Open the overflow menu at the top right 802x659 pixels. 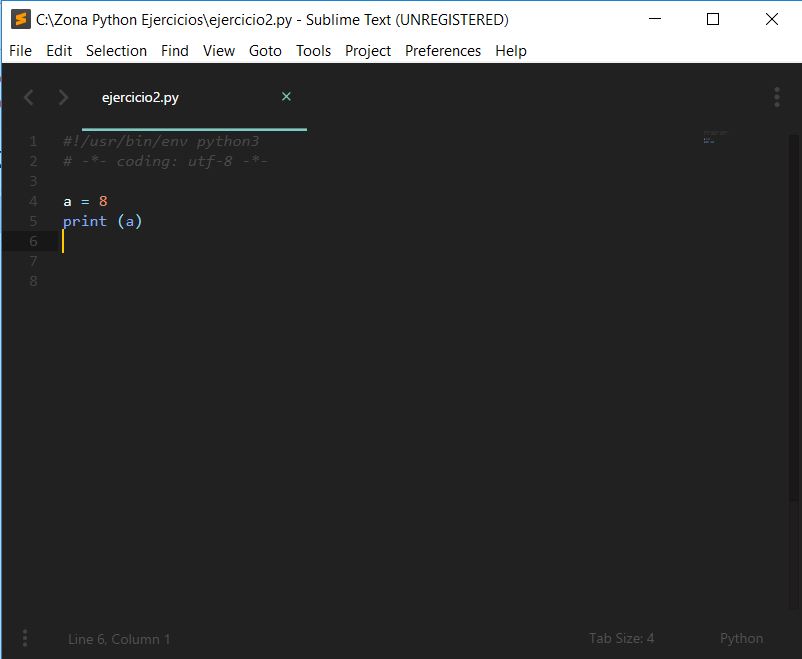[777, 97]
